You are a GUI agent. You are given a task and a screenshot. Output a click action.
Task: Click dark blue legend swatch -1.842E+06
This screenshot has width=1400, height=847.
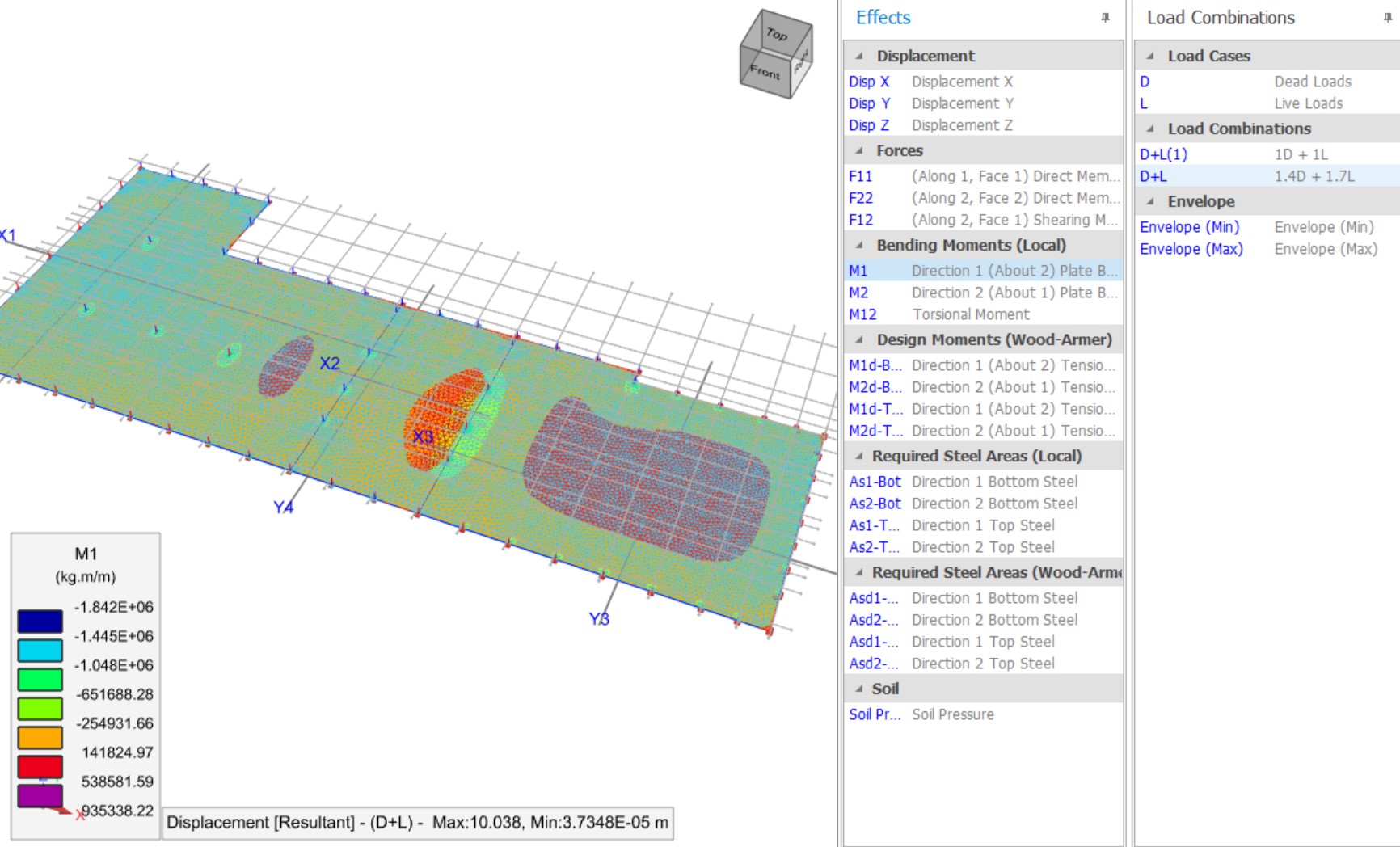(x=40, y=621)
